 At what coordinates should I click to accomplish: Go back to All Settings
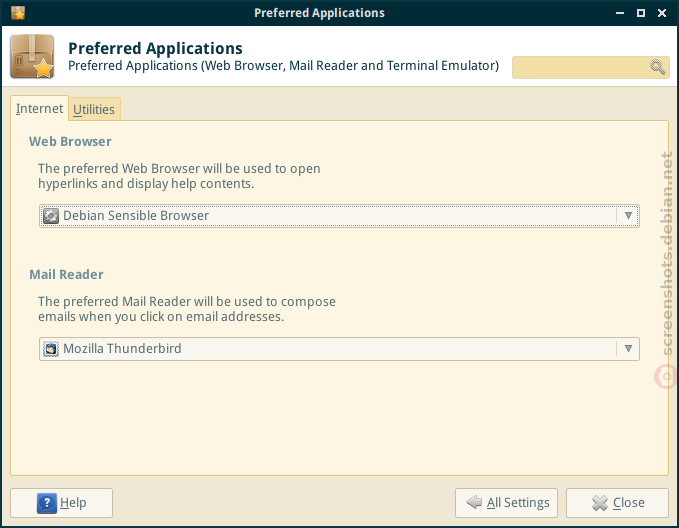(506, 503)
